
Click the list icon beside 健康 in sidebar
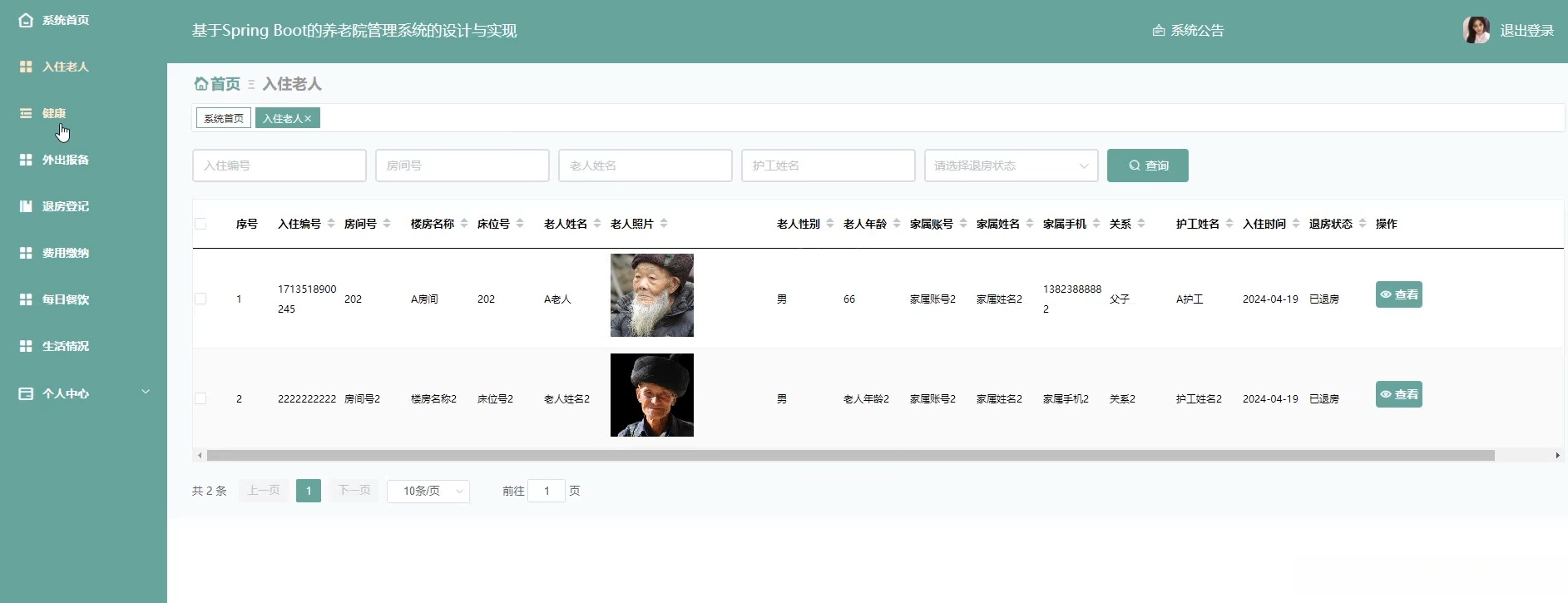pos(26,113)
